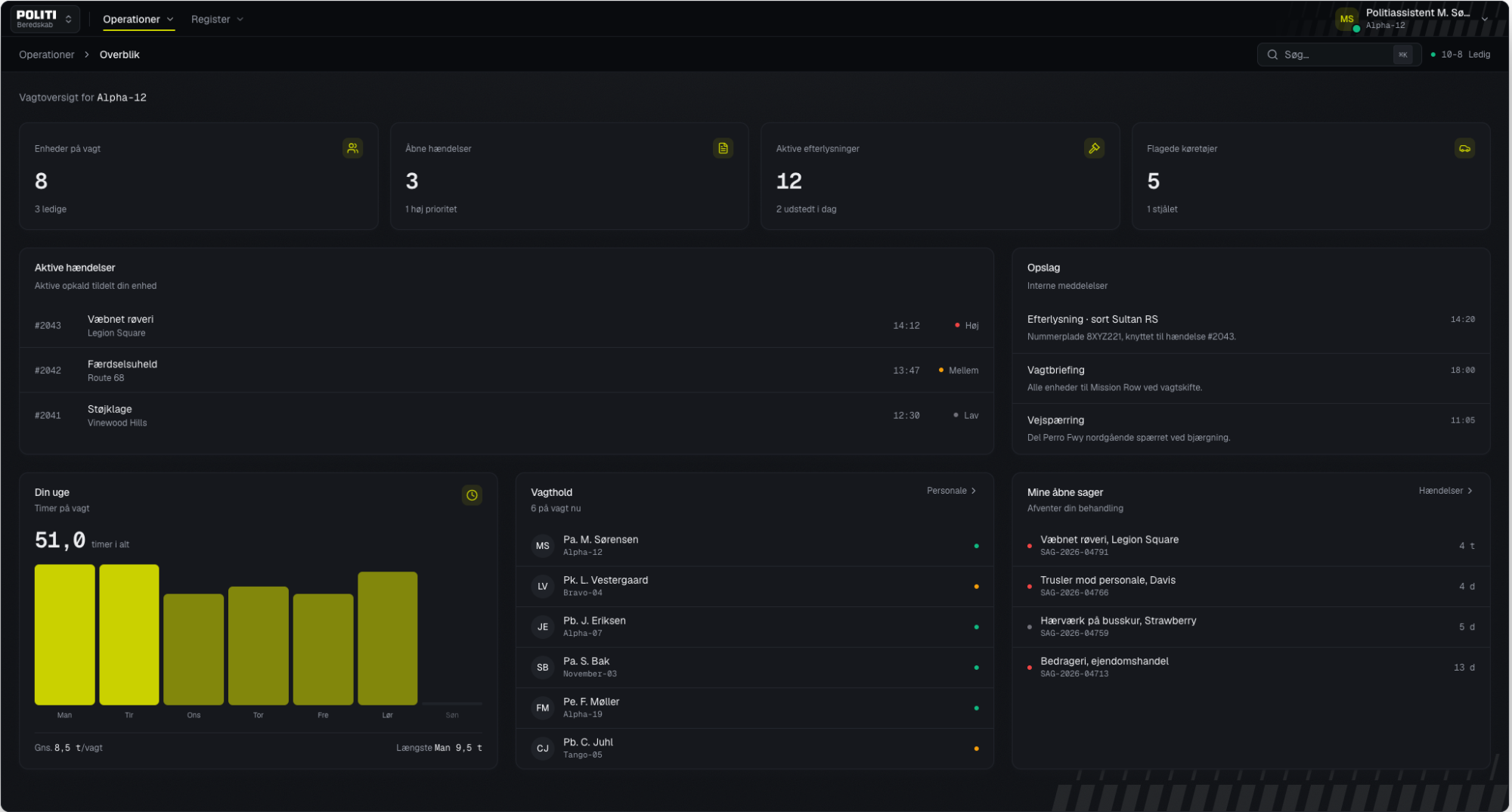The height and width of the screenshot is (812, 1512).
Task: Click the clock icon in Din uge panel
Action: [472, 495]
